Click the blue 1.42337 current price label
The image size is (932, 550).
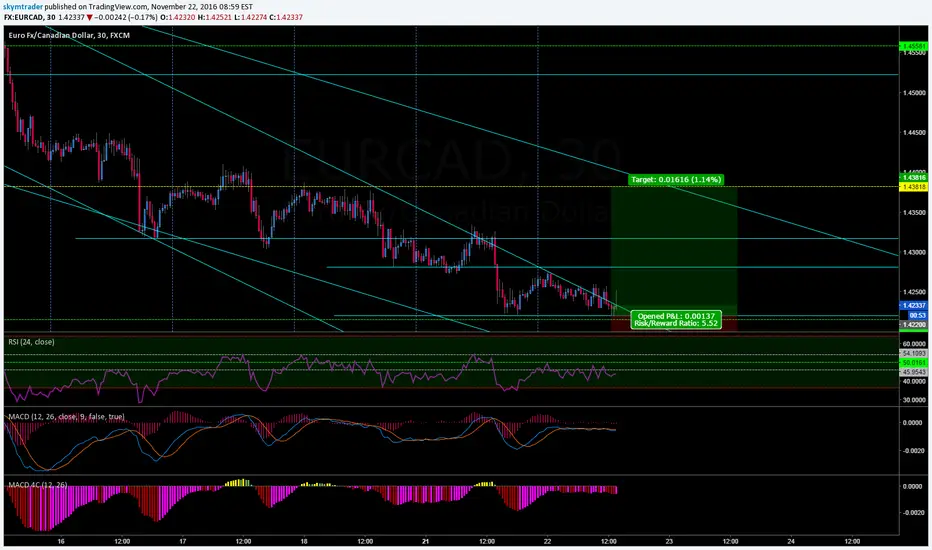point(914,306)
